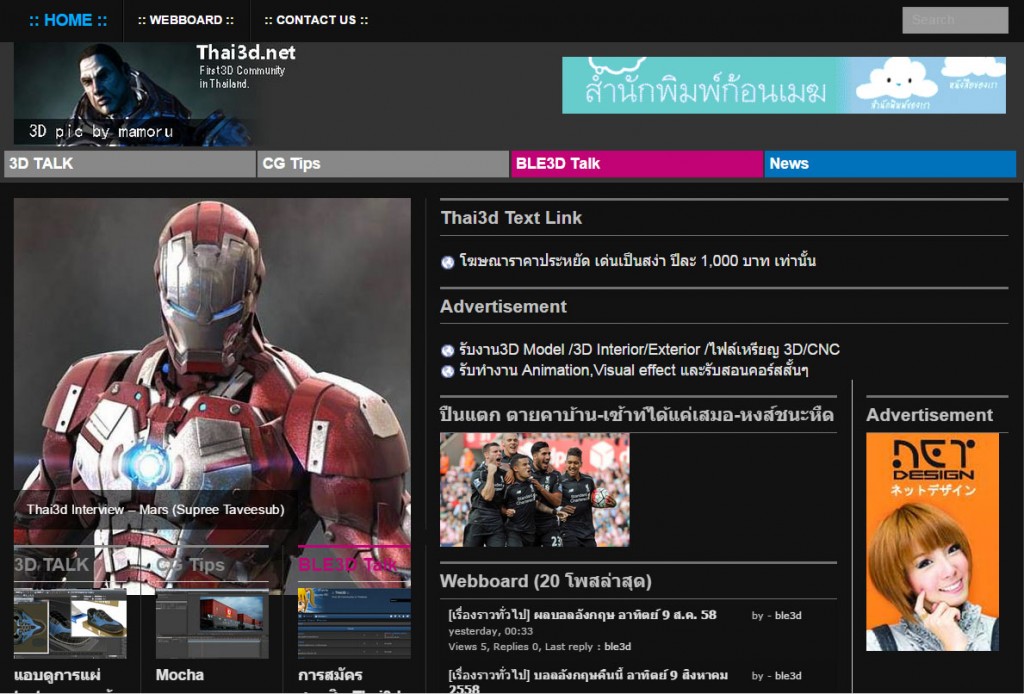Screen dimensions: 1024x694
Task: Open the teal cloud publisher banner ad
Action: tap(784, 86)
